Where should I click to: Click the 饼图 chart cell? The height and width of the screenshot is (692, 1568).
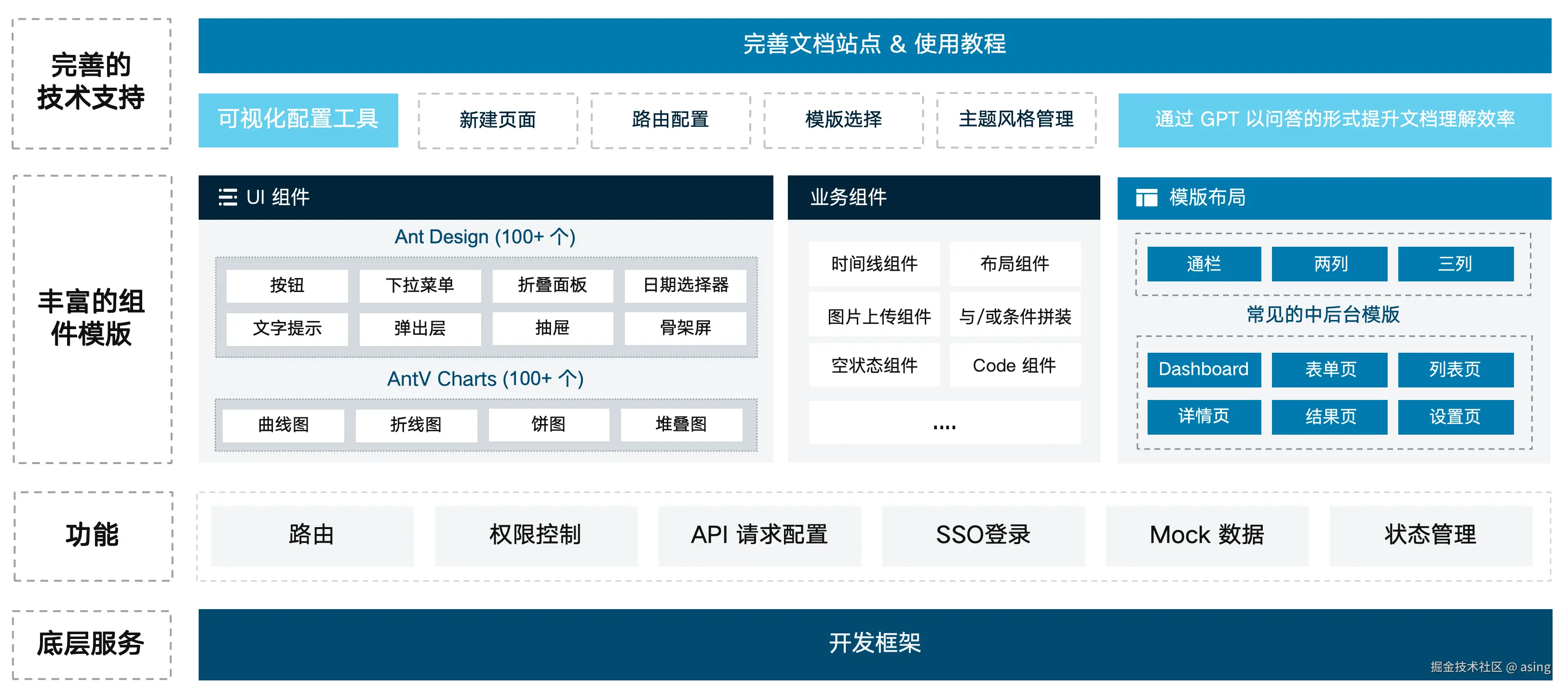(548, 424)
